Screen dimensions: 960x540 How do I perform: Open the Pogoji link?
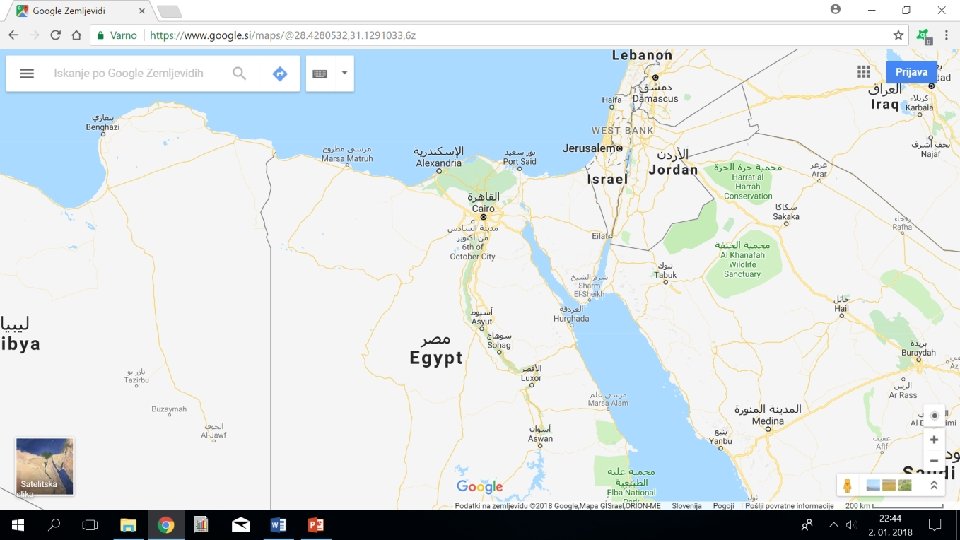[724, 506]
